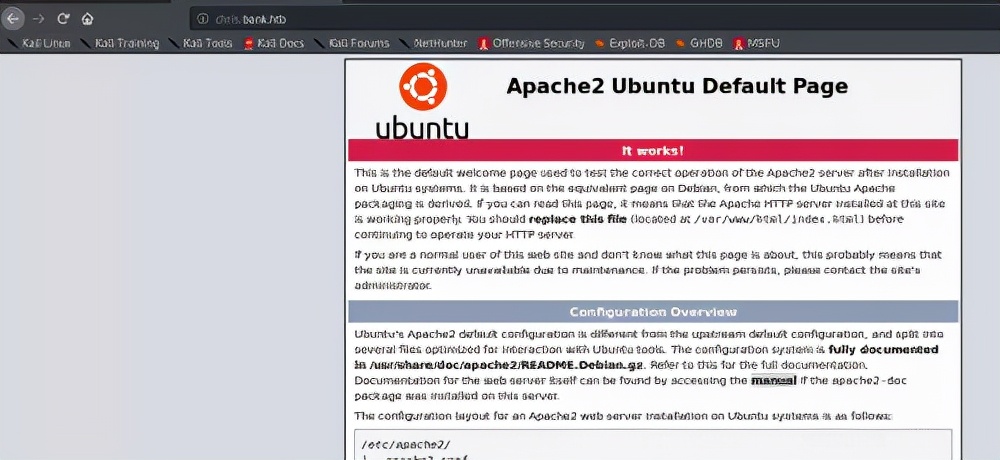Screen dimensions: 1000x460
Task: Click the red It works! banner
Action: pyautogui.click(x=653, y=151)
